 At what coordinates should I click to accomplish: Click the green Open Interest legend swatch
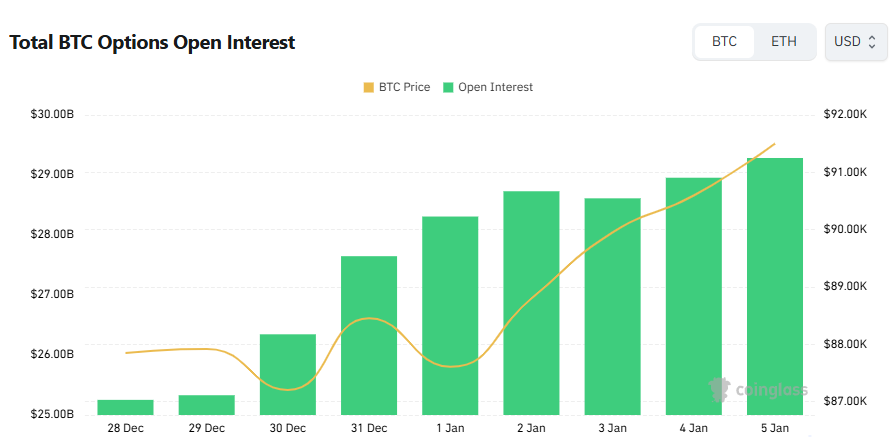click(448, 87)
